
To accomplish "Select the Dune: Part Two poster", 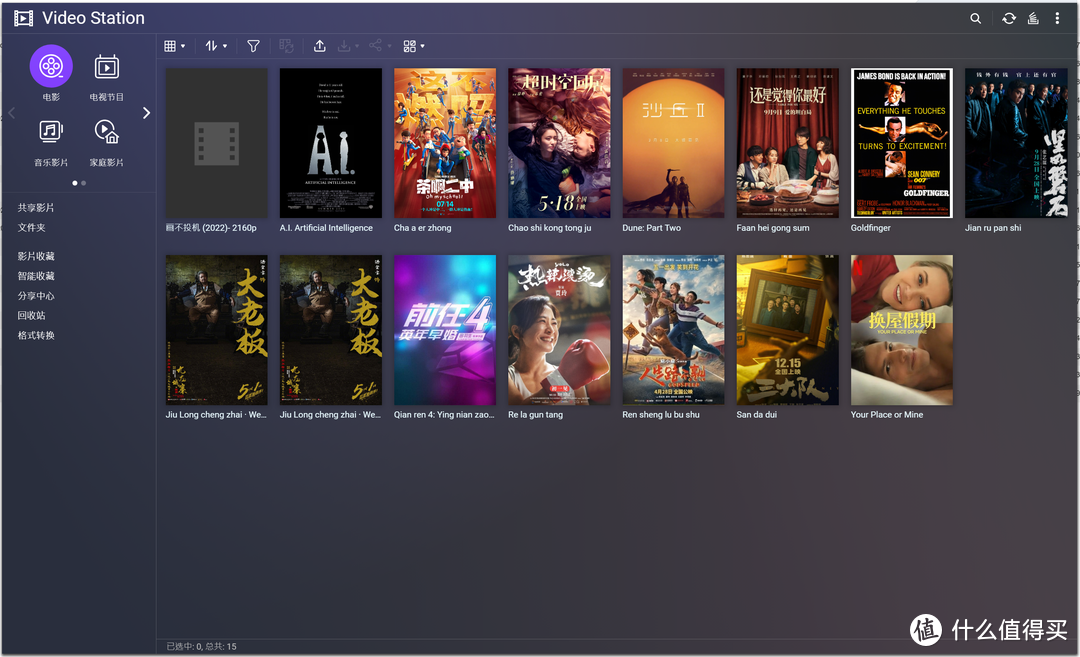I will (x=673, y=143).
